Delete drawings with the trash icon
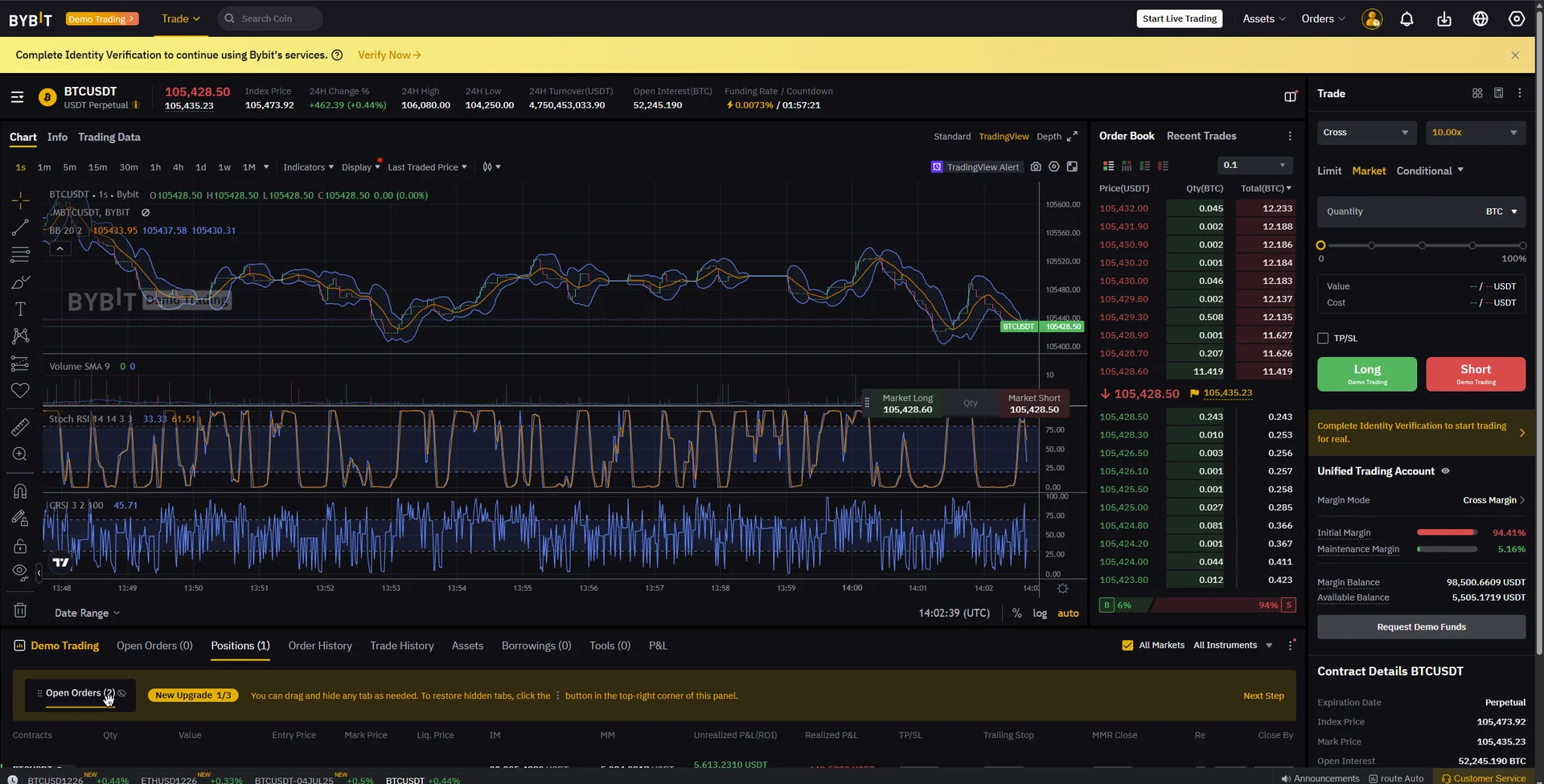 click(x=20, y=610)
